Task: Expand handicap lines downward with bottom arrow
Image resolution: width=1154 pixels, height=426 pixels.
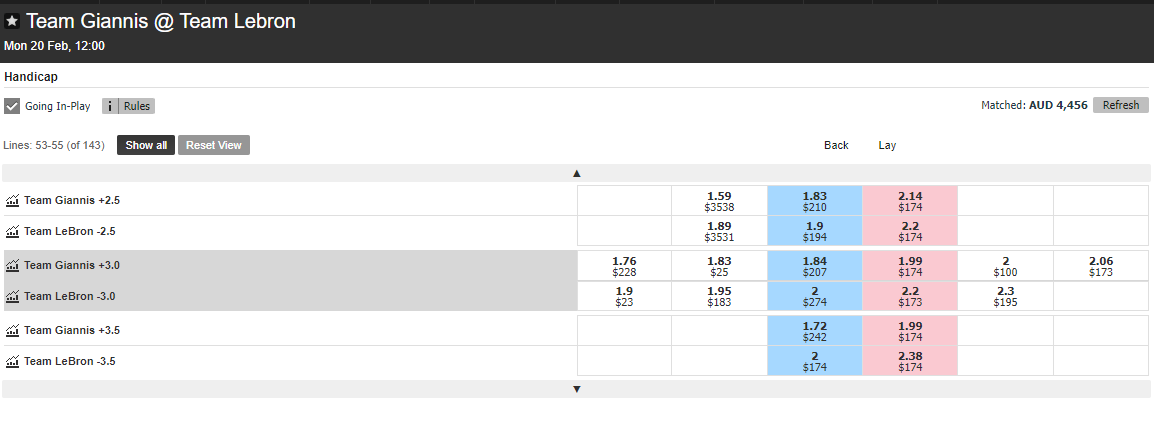Action: pyautogui.click(x=576, y=389)
